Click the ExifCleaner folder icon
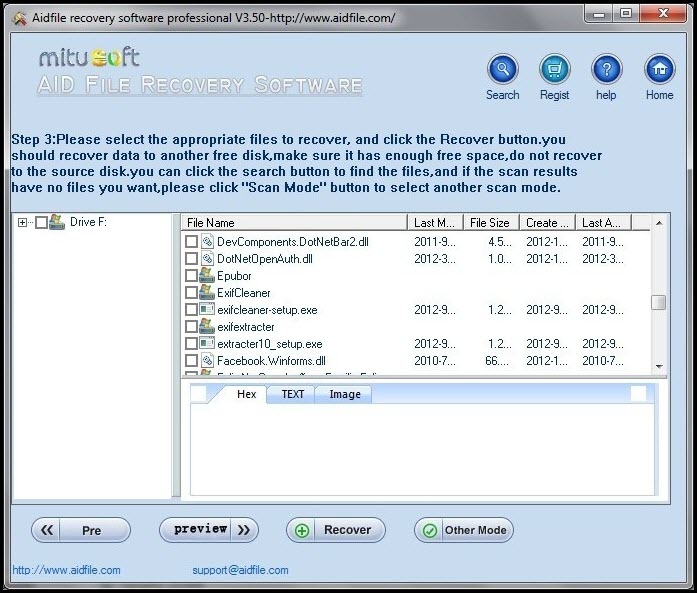Screen dimensions: 697x593 207,292
